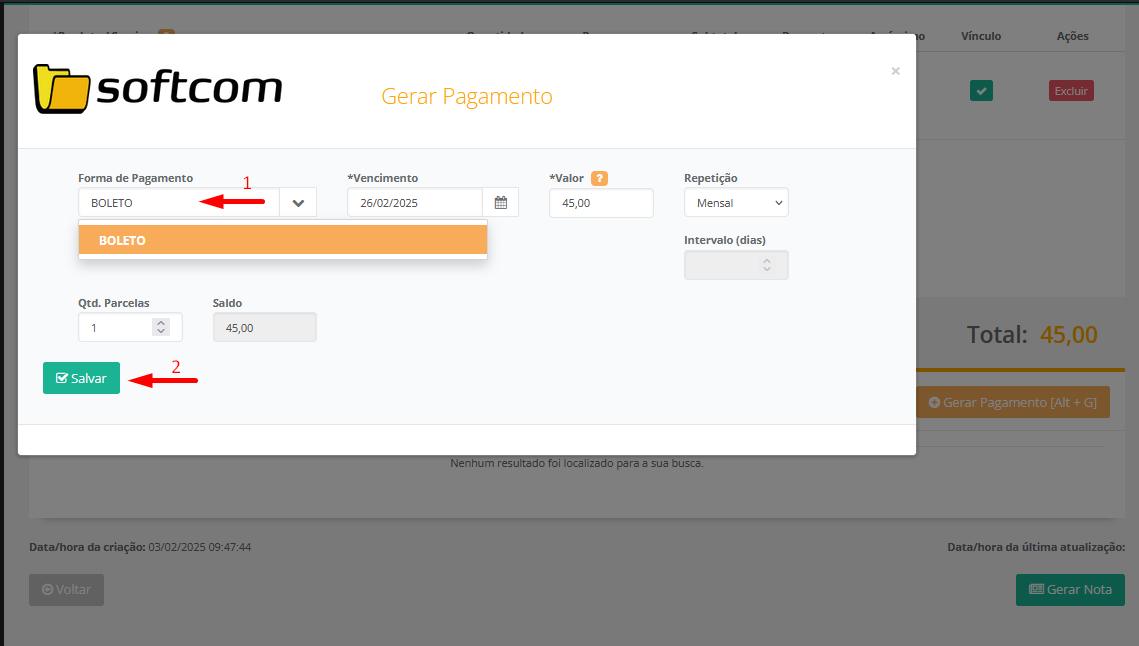The width and height of the screenshot is (1139, 646).
Task: Click Gerar Pagamento [Alt + G] button
Action: tap(1013, 402)
